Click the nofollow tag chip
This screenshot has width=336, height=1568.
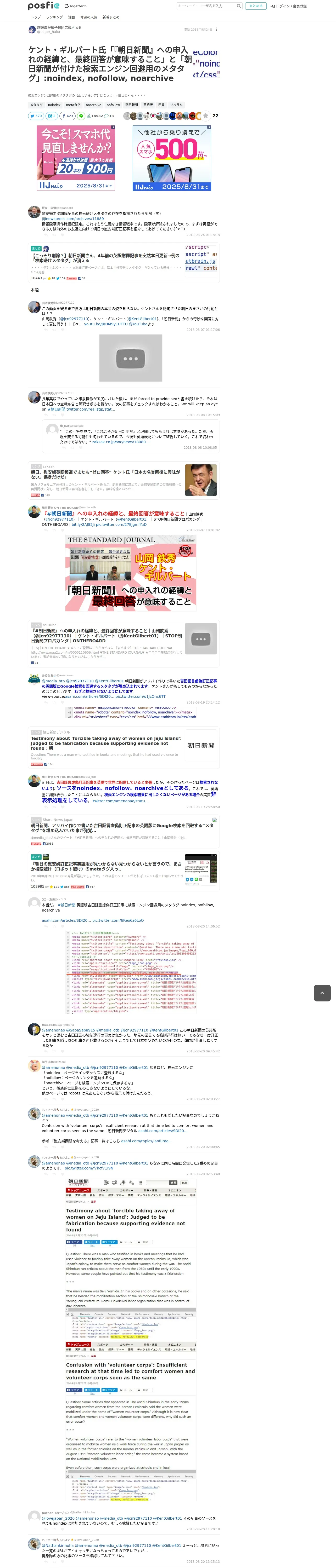click(113, 105)
